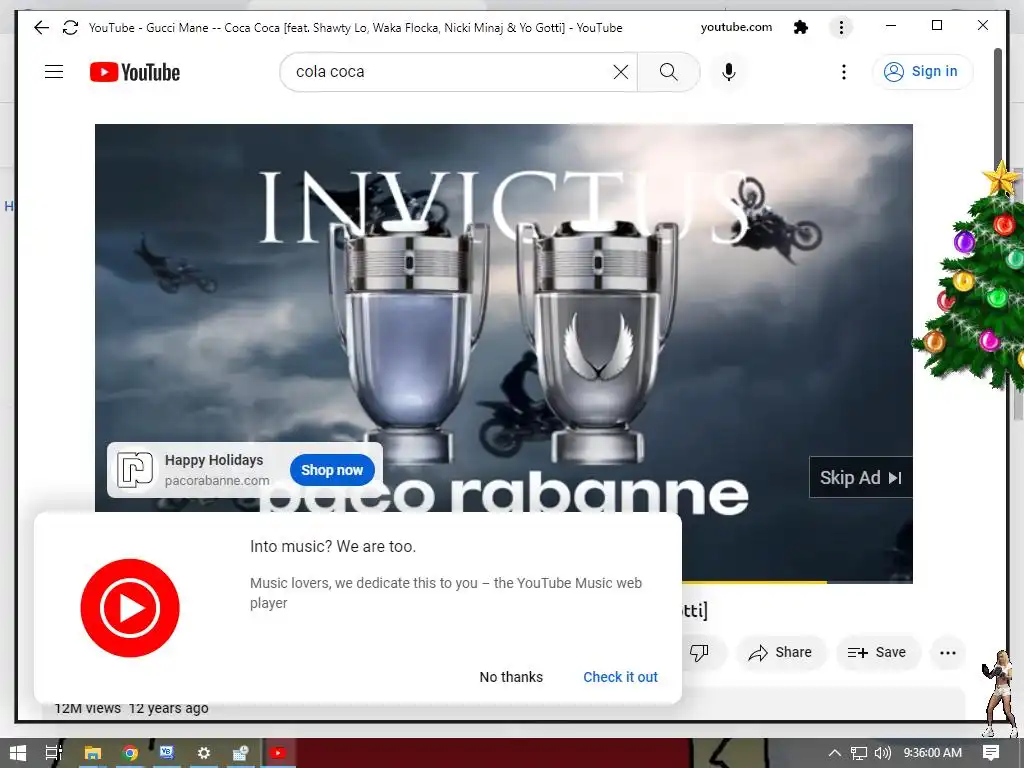
Task: Launch Google Chrome from the taskbar
Action: 130,753
